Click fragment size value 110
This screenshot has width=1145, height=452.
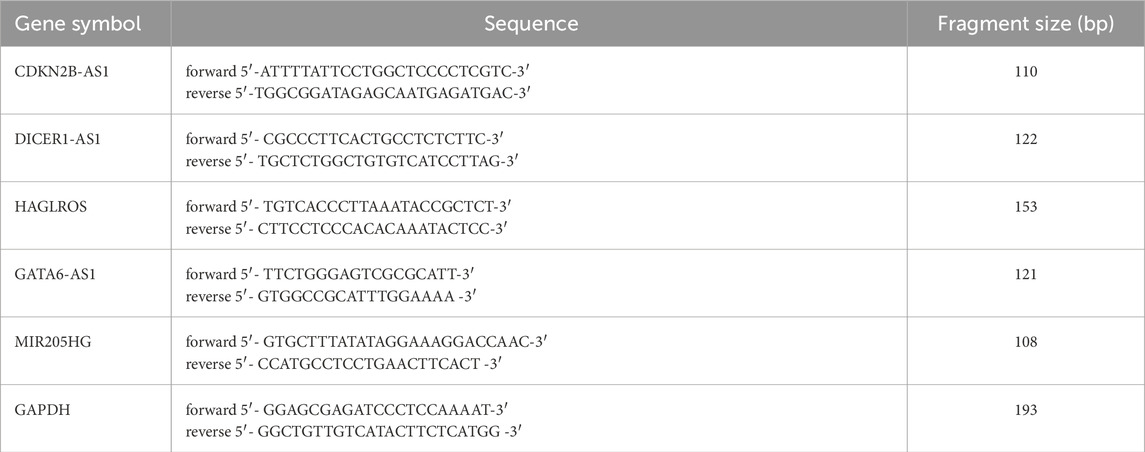pyautogui.click(x=1025, y=72)
